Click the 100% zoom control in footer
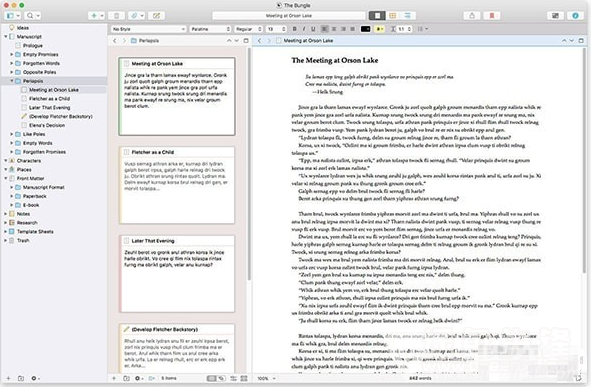This screenshot has height=387, width=591. tap(266, 378)
